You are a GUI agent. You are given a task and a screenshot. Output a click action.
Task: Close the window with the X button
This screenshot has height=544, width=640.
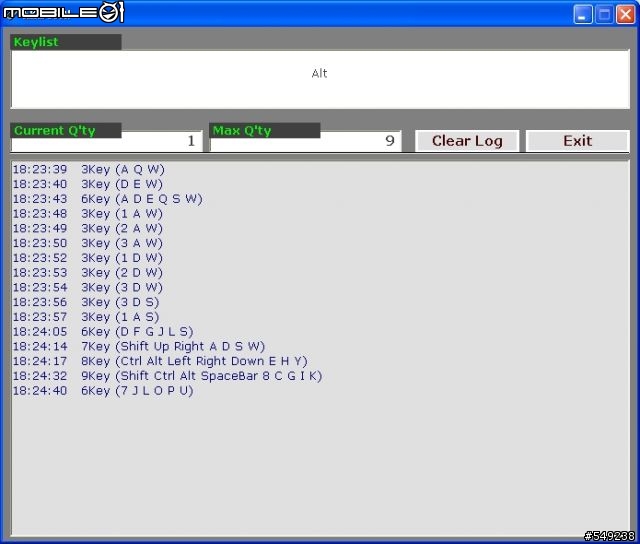pyautogui.click(x=625, y=14)
